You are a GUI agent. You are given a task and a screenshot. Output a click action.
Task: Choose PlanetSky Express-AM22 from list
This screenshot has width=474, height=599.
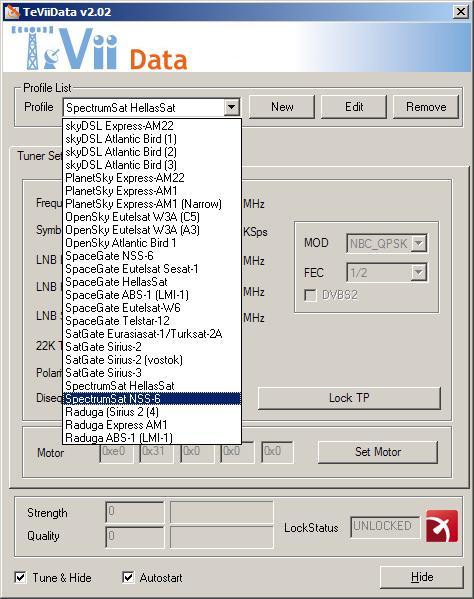point(152,178)
